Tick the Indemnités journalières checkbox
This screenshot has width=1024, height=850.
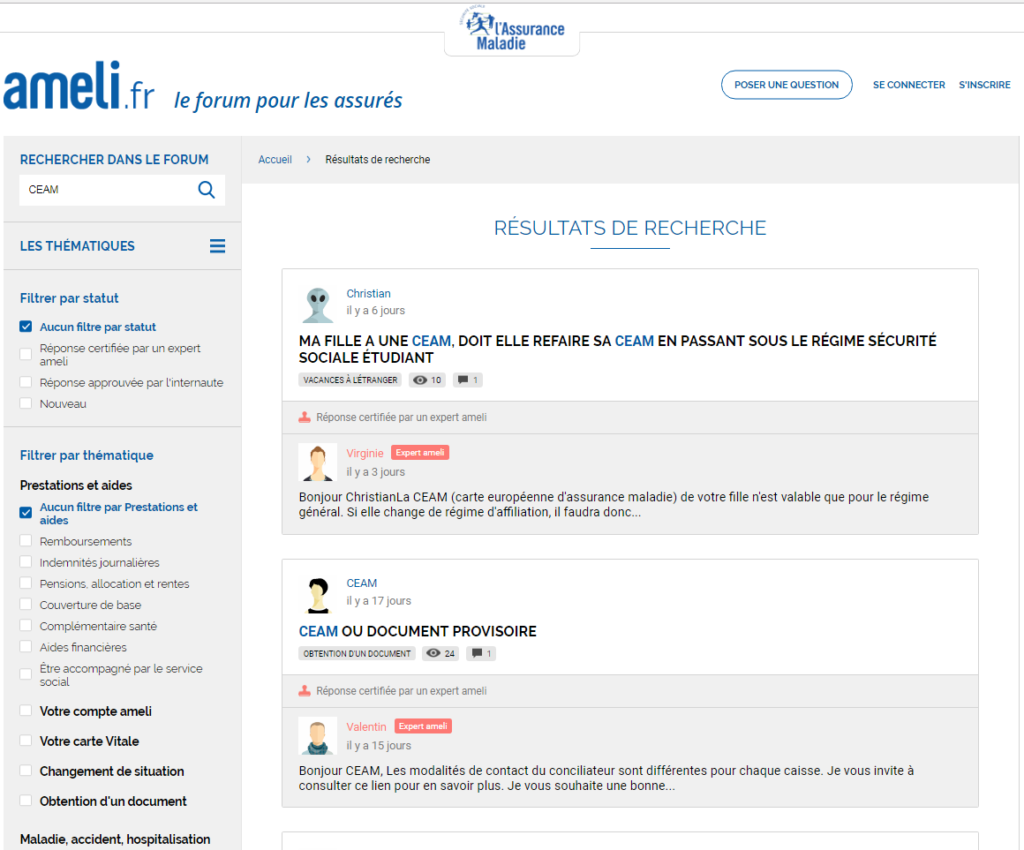tap(26, 563)
